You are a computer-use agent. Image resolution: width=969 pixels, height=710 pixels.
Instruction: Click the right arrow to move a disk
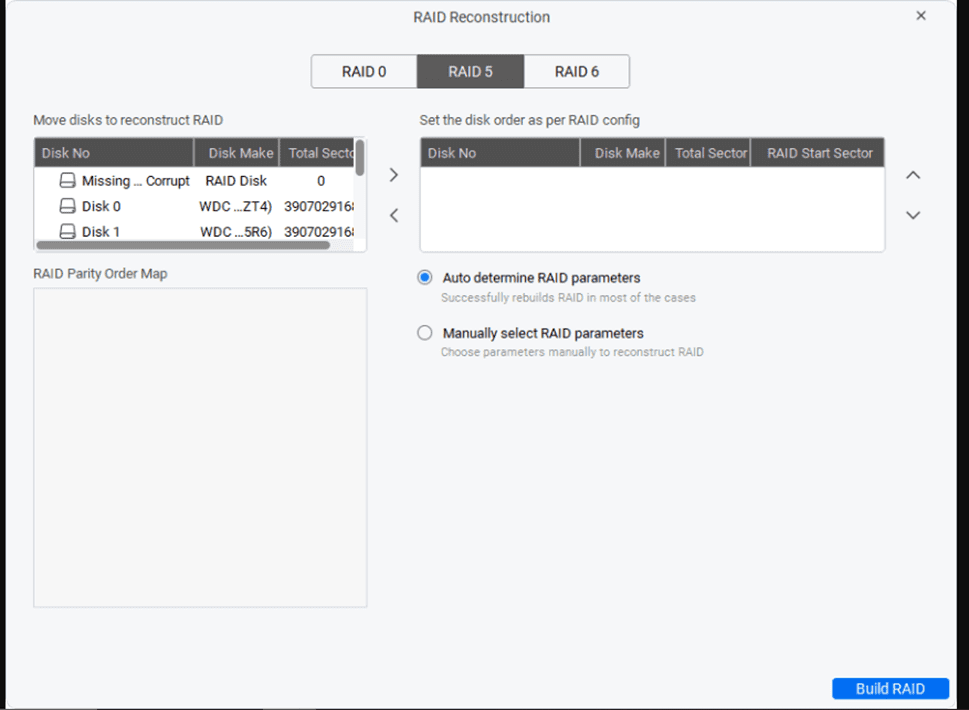(393, 174)
